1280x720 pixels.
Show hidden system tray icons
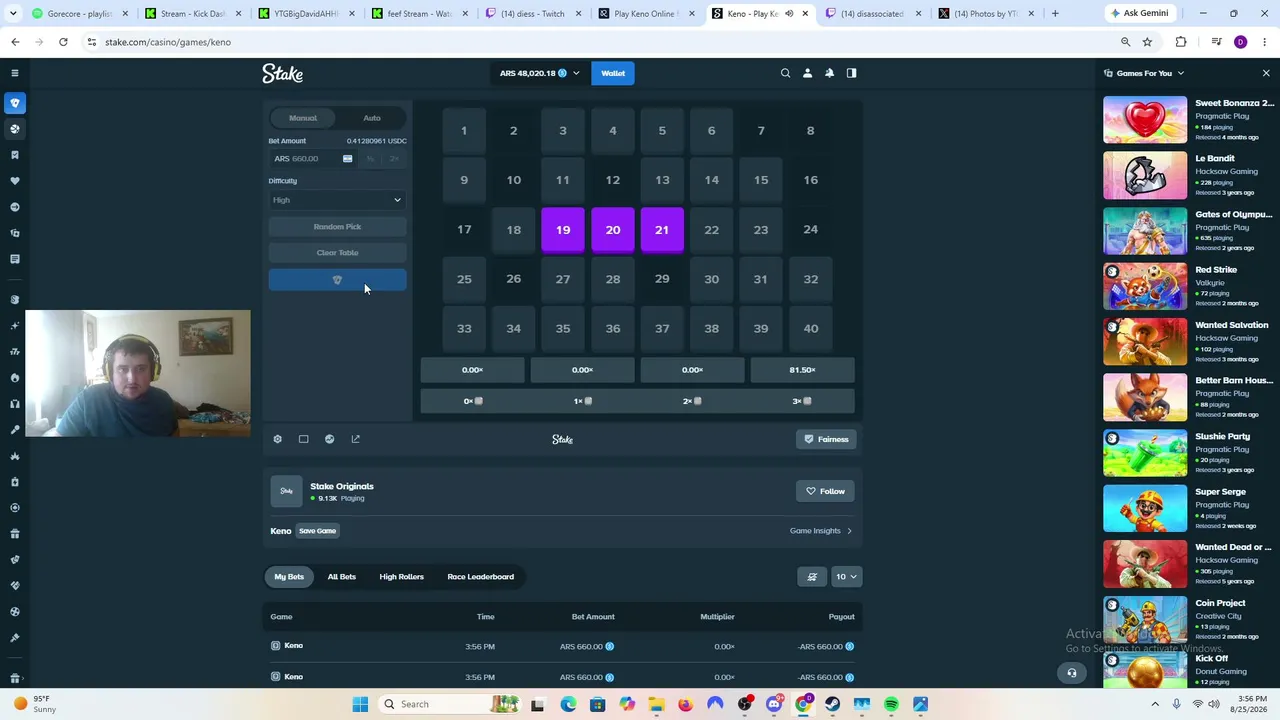1156,704
